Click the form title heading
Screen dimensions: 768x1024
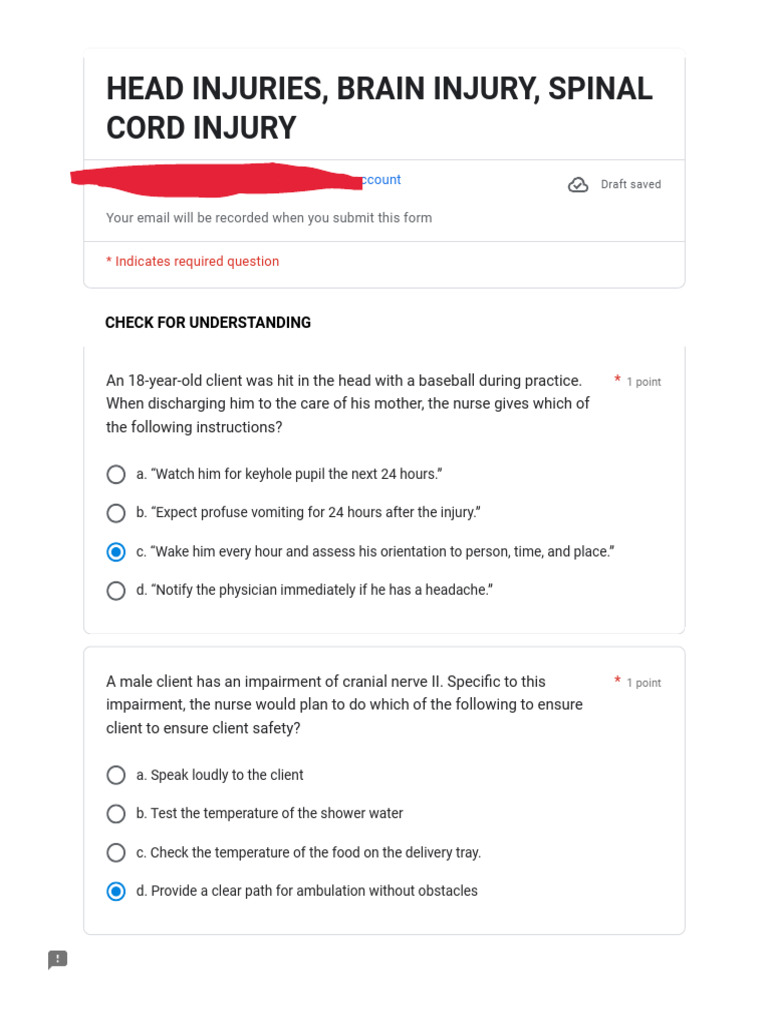[x=379, y=108]
